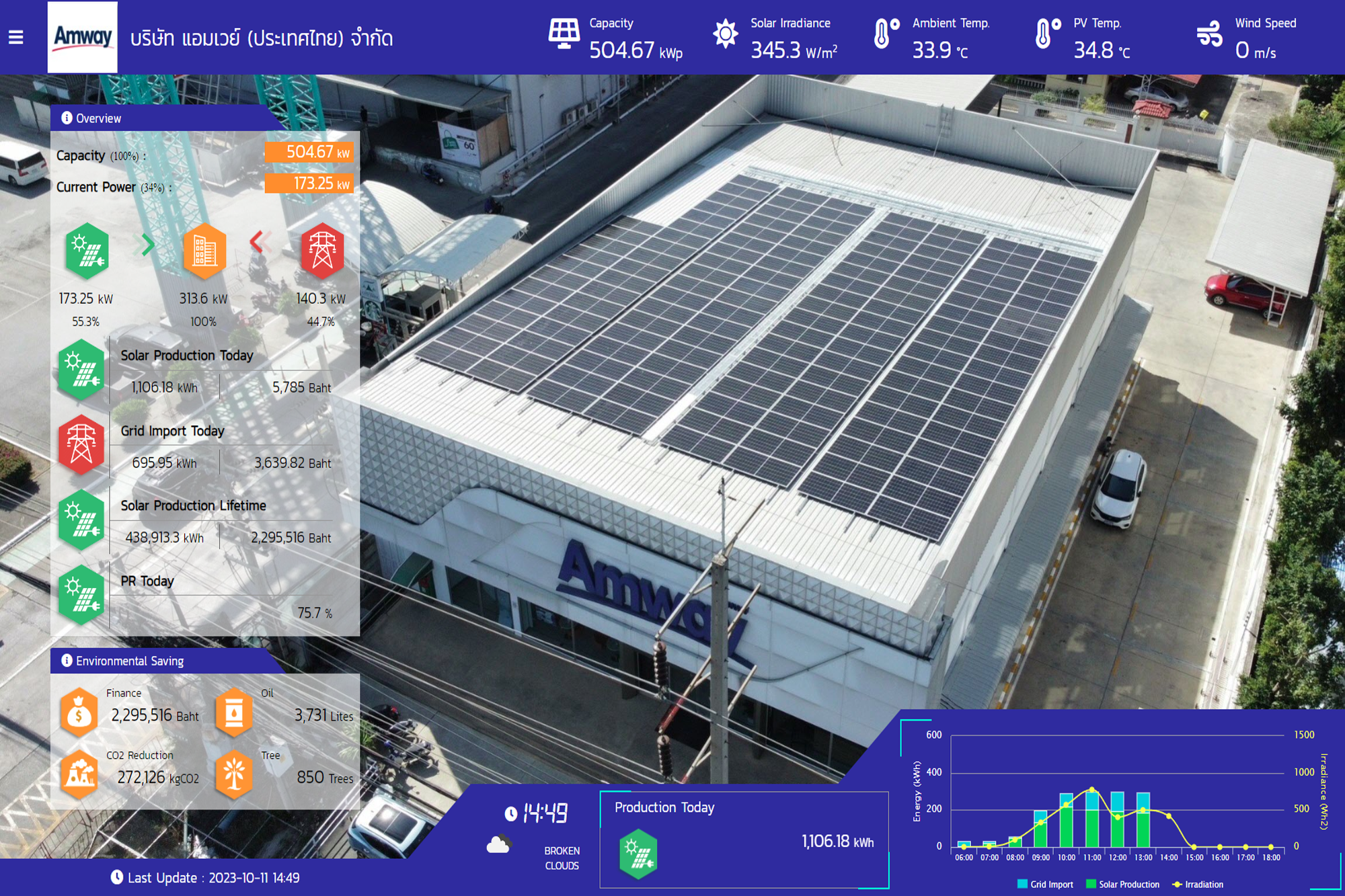Click the Overview info icon

coord(67,118)
